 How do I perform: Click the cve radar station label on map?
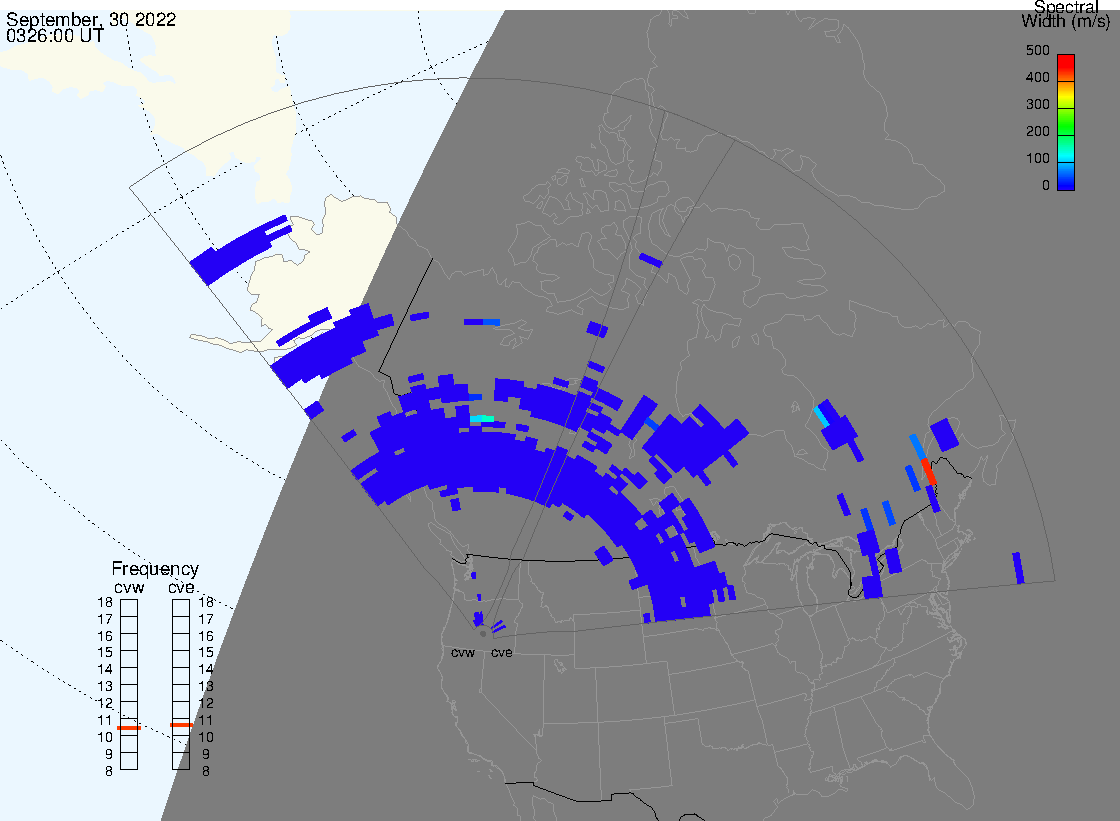tap(501, 652)
